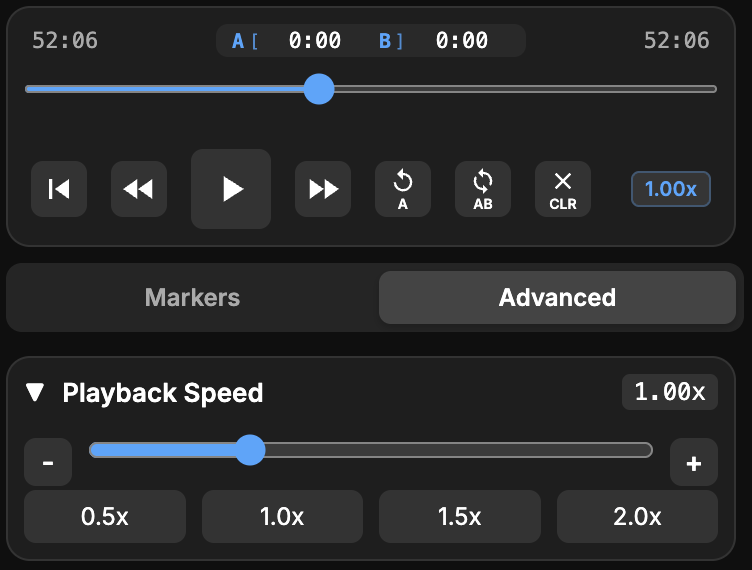Clear loop points with CLR button
752x570 pixels.
(563, 189)
